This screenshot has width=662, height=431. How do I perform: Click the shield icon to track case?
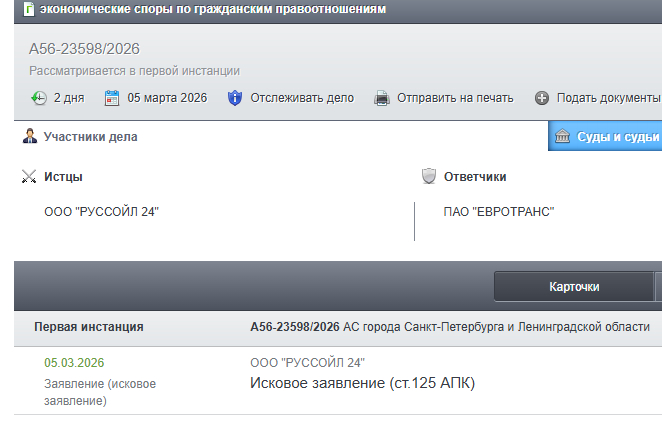(x=235, y=98)
